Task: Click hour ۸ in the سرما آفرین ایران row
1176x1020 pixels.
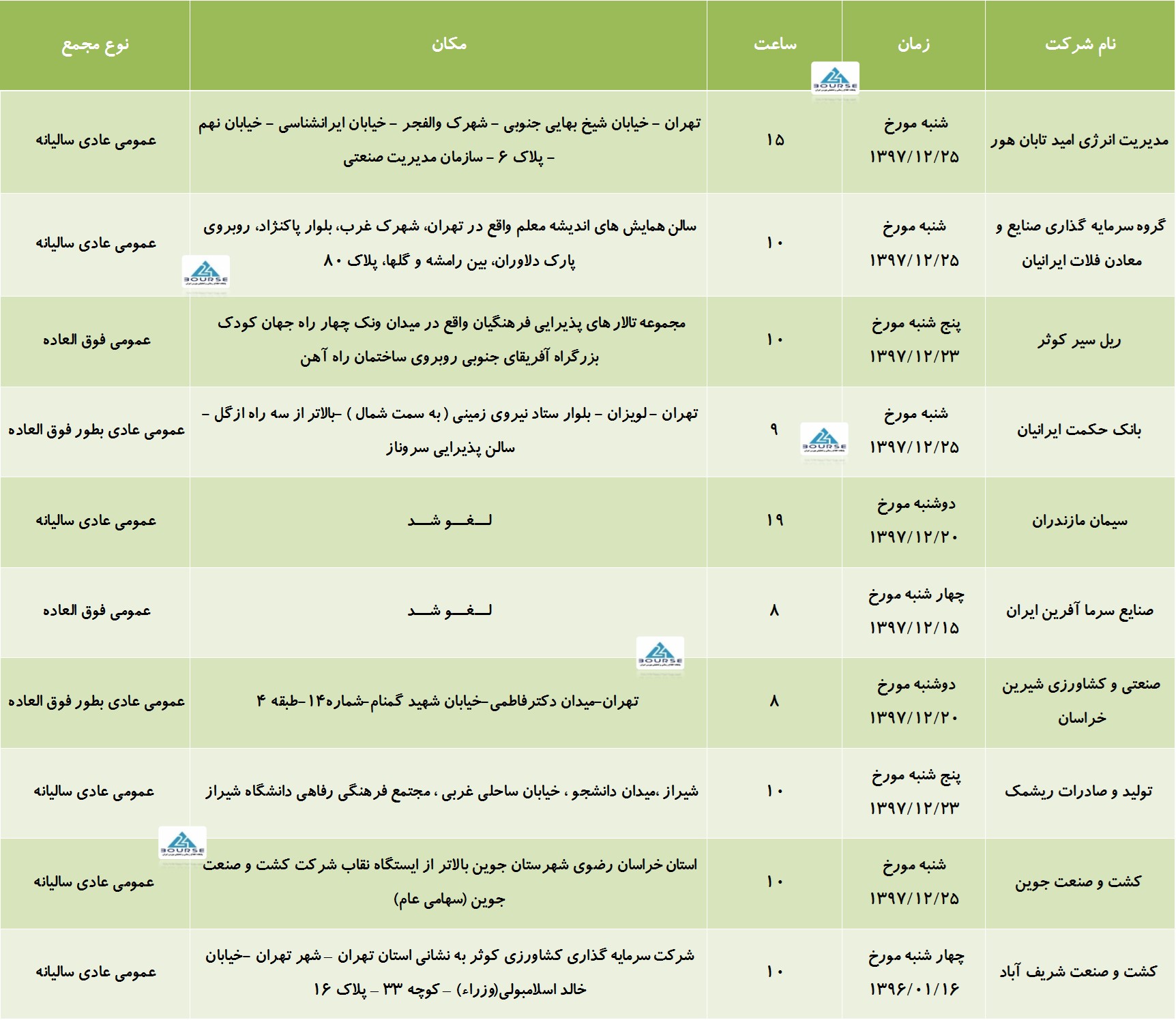Action: click(x=774, y=611)
